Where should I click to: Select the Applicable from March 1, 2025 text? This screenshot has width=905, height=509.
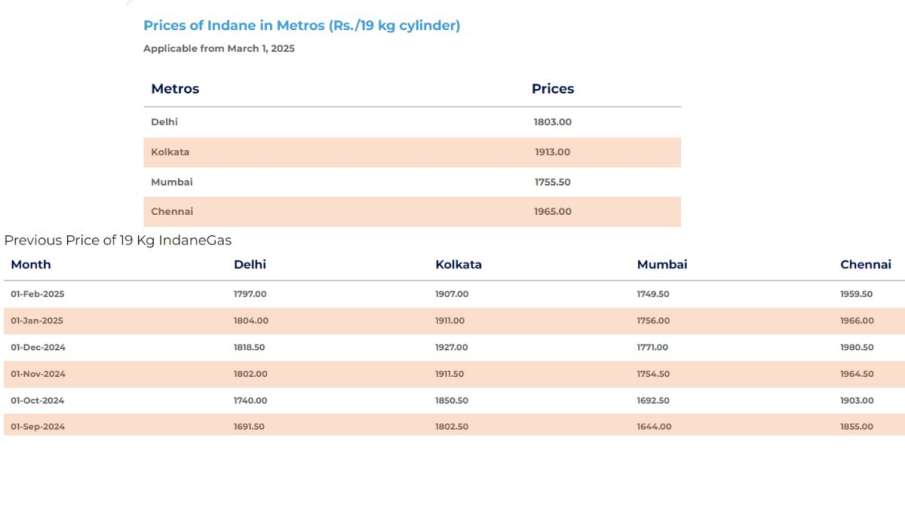[219, 48]
